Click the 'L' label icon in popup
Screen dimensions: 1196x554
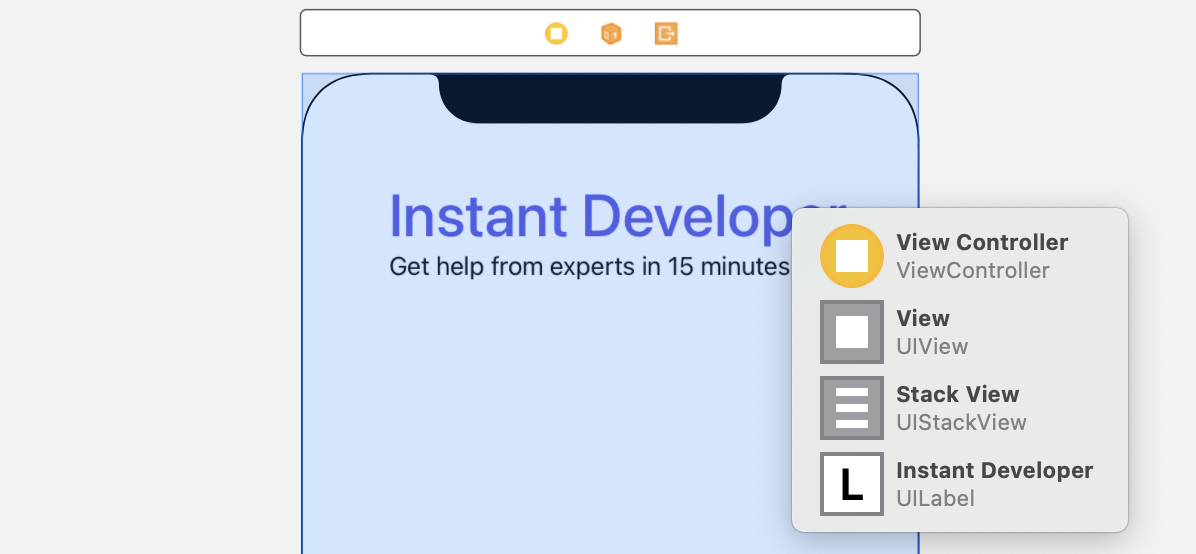851,484
